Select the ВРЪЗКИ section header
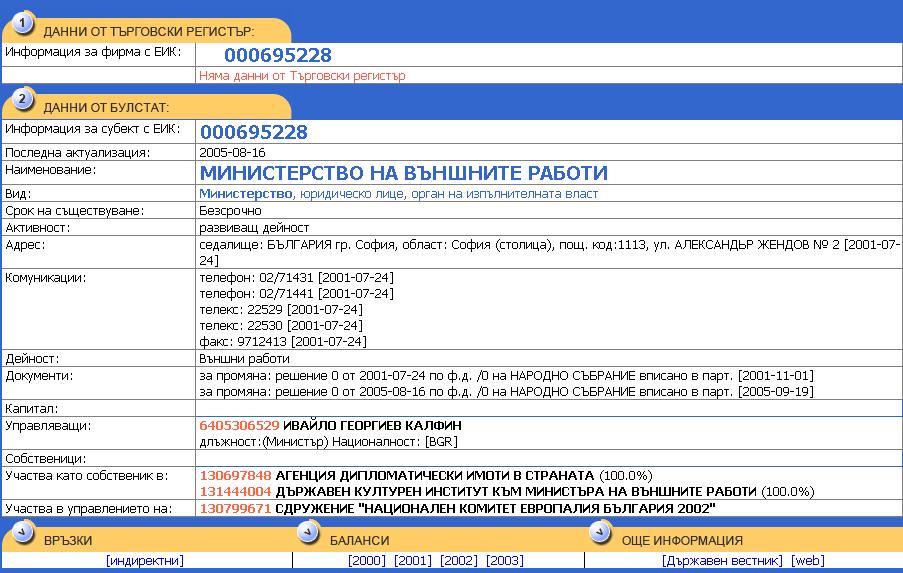The width and height of the screenshot is (903, 573). pyautogui.click(x=68, y=541)
